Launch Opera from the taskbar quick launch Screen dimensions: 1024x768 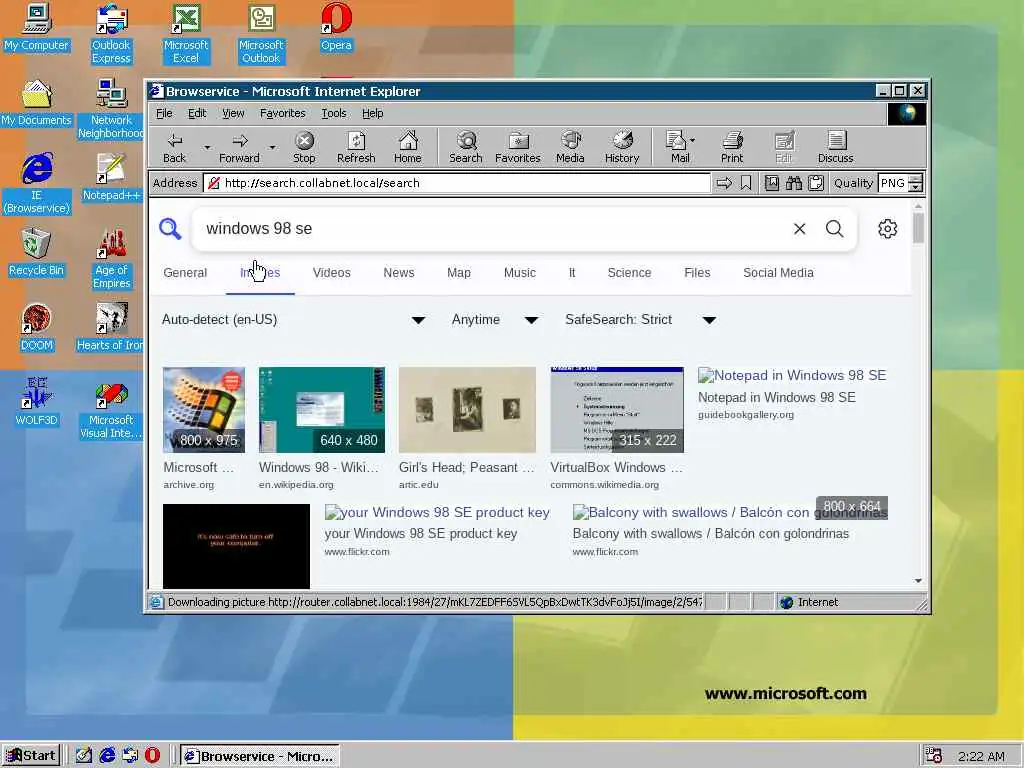coord(152,756)
